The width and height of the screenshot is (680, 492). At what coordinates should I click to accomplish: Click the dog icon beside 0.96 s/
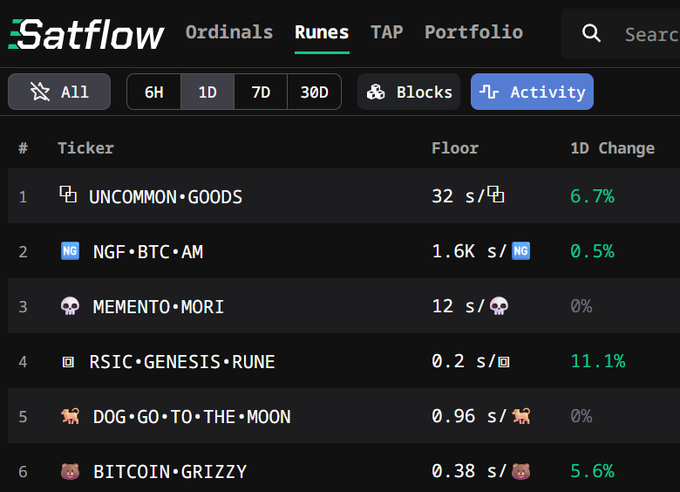[x=521, y=416]
